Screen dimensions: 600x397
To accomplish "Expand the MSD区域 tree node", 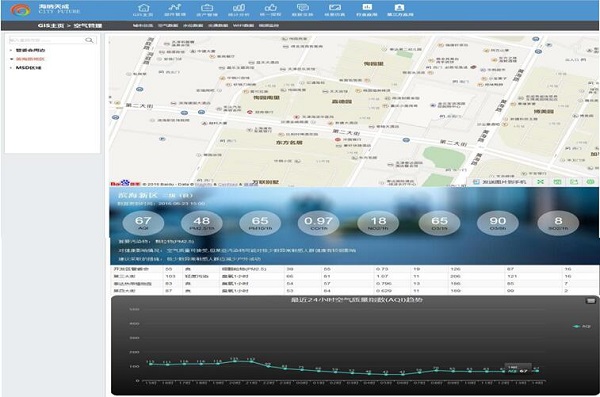I will [x=11, y=68].
